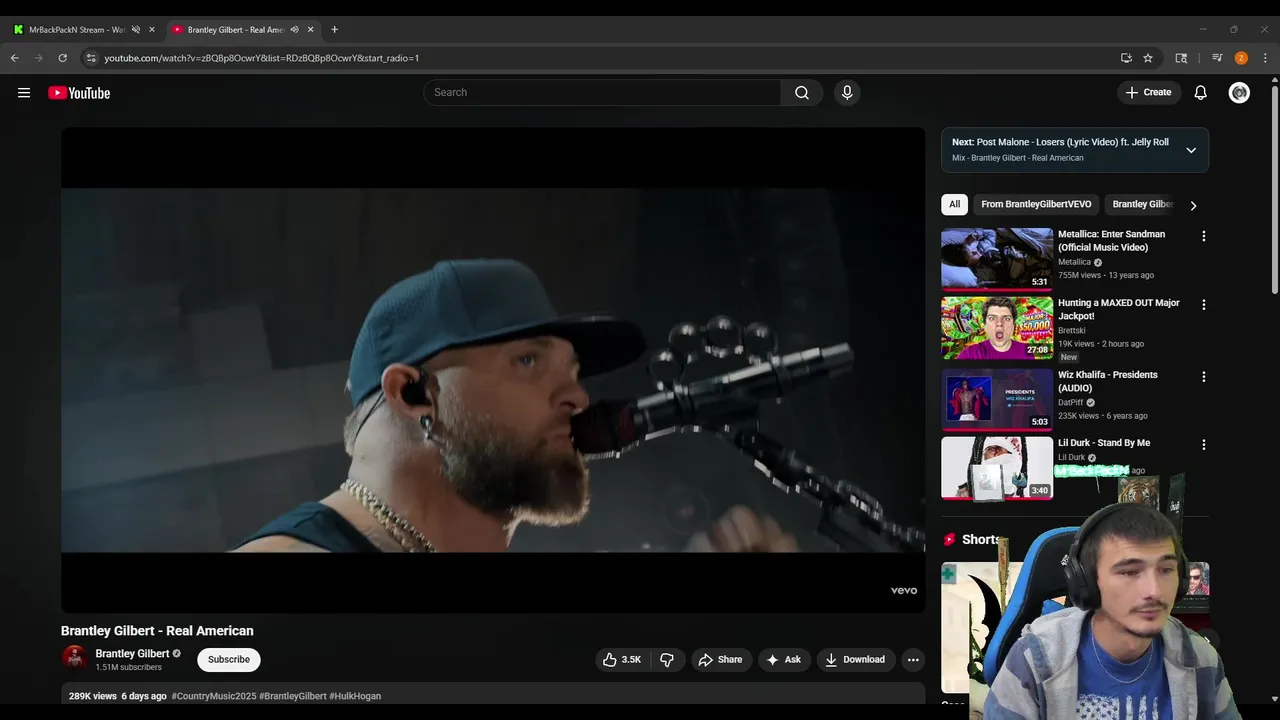Open the notifications bell

click(x=1201, y=93)
